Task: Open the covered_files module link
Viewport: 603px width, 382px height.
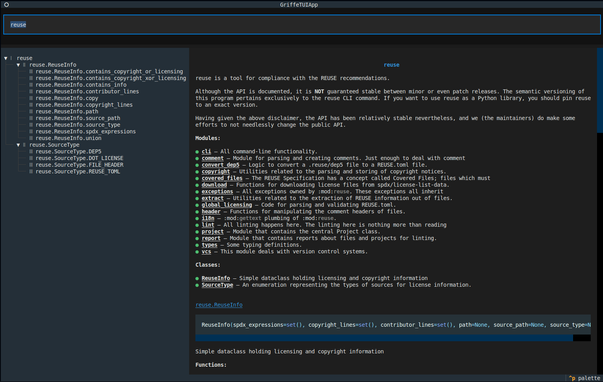Action: click(x=222, y=178)
